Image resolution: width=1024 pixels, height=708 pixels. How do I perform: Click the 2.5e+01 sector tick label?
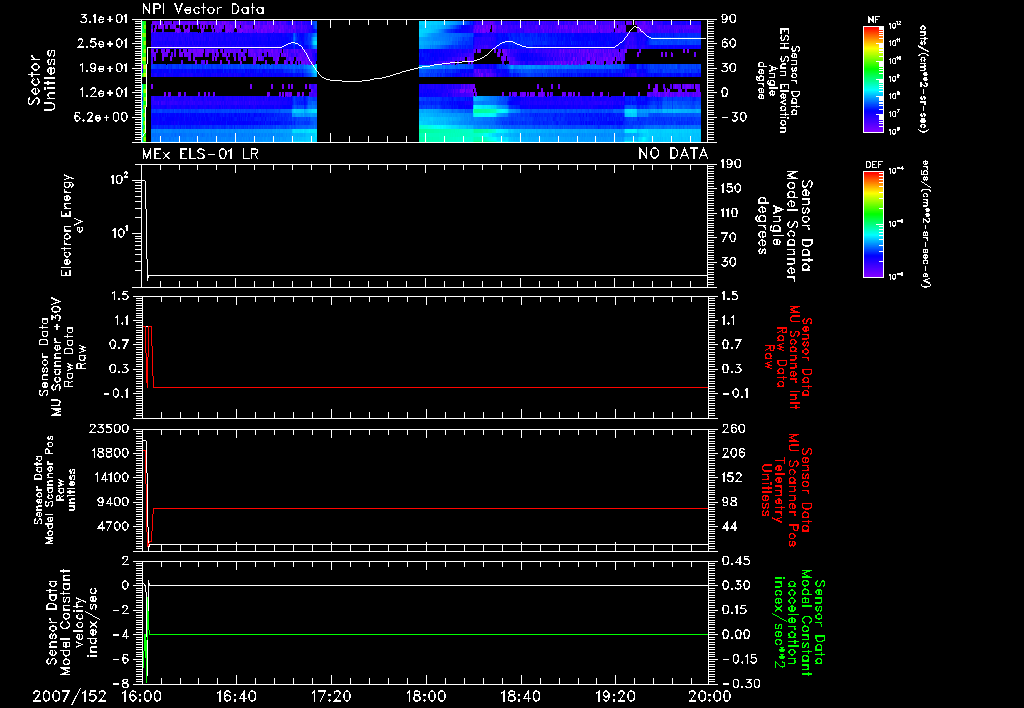point(104,43)
